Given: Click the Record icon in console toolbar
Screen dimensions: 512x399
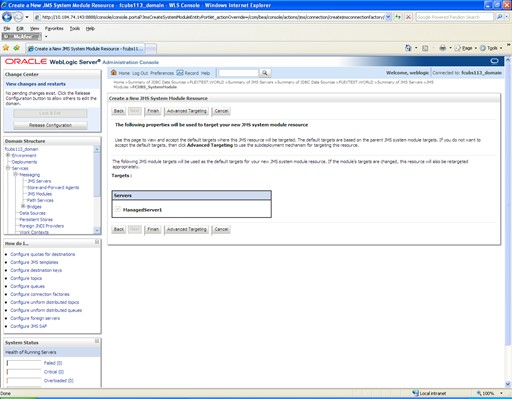Looking at the screenshot, I should point(180,72).
